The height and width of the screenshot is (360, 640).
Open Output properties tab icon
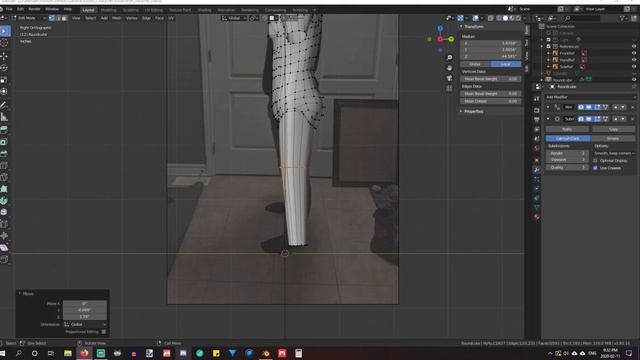pos(536,120)
